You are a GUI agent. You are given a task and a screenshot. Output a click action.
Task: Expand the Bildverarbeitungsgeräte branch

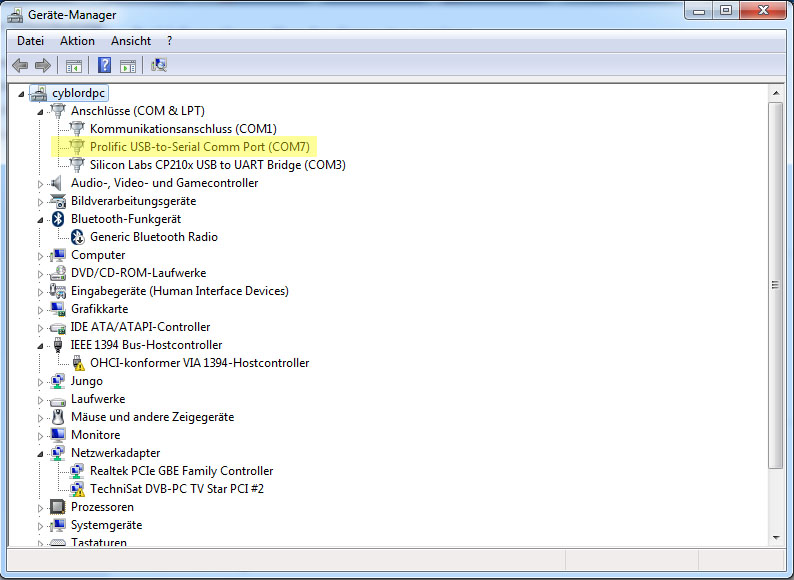tap(41, 202)
